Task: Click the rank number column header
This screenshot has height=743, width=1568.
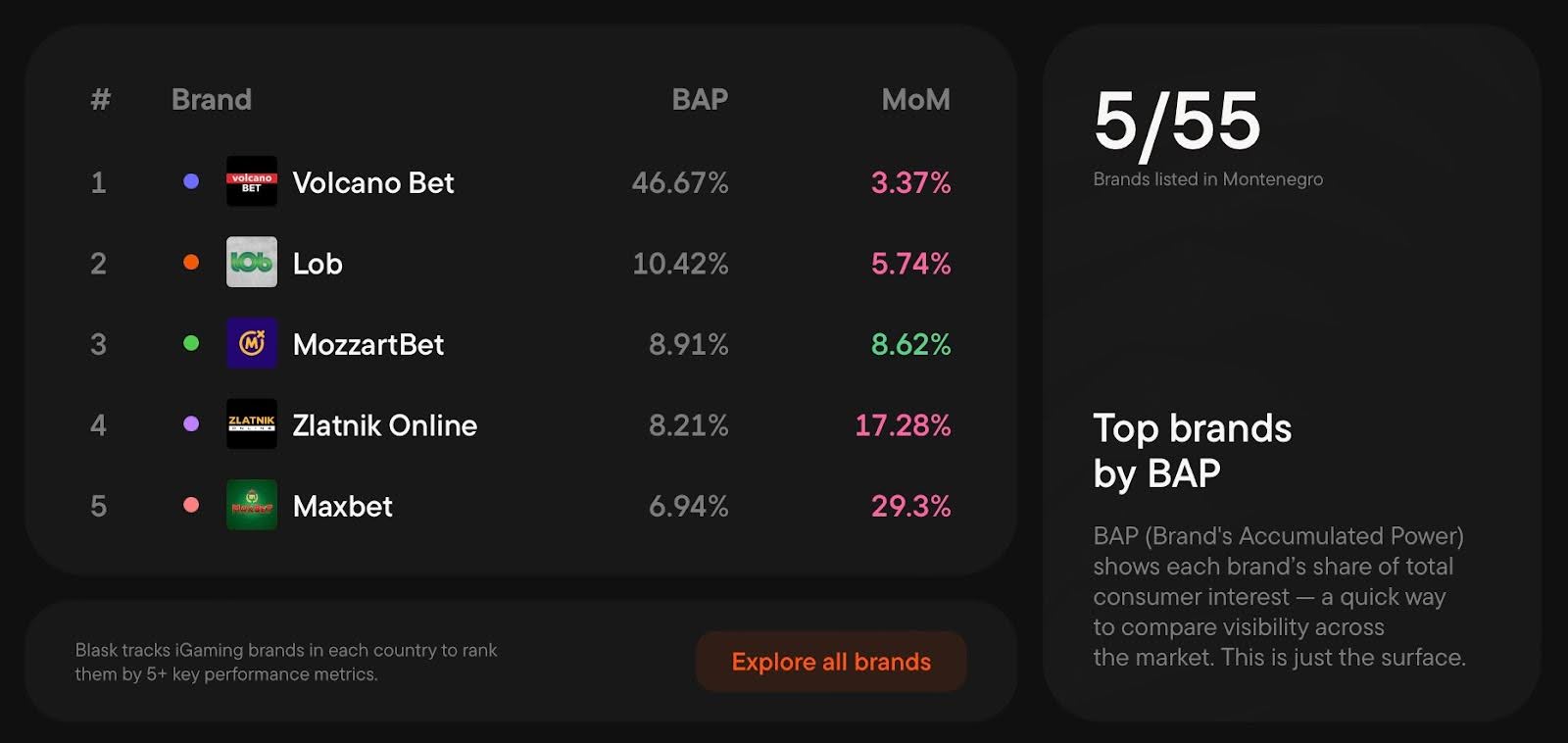Action: [x=100, y=99]
